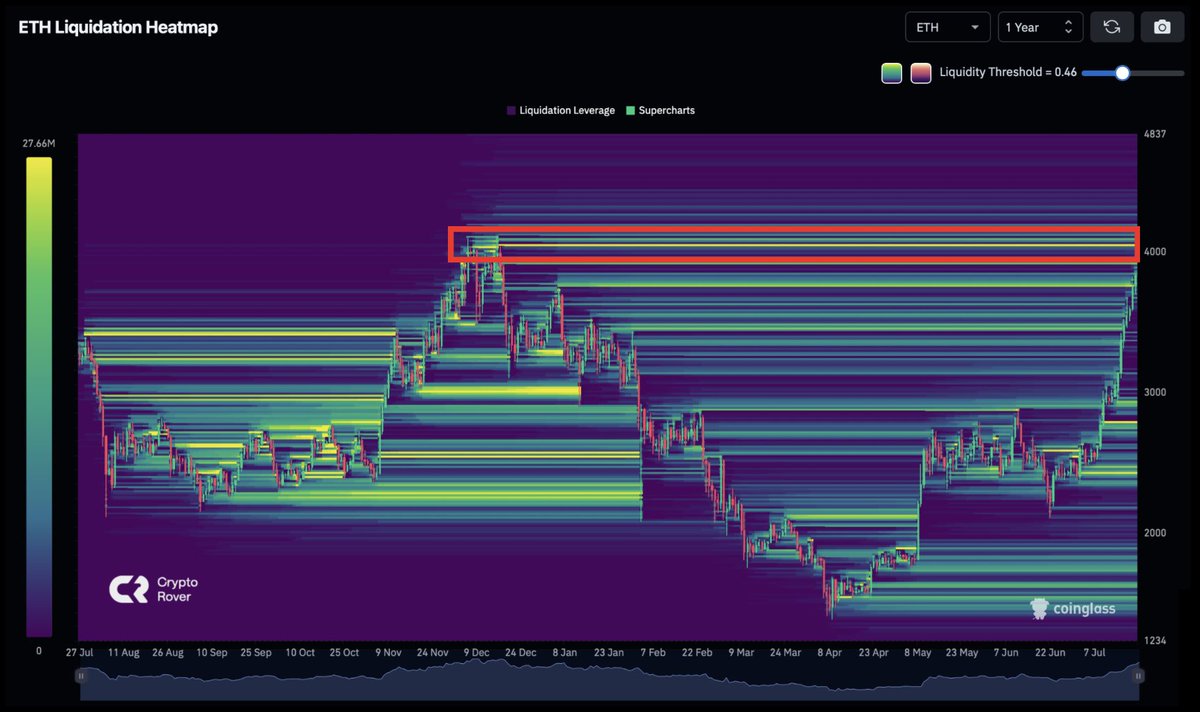Select the pink-purple color scheme swatch

(921, 72)
